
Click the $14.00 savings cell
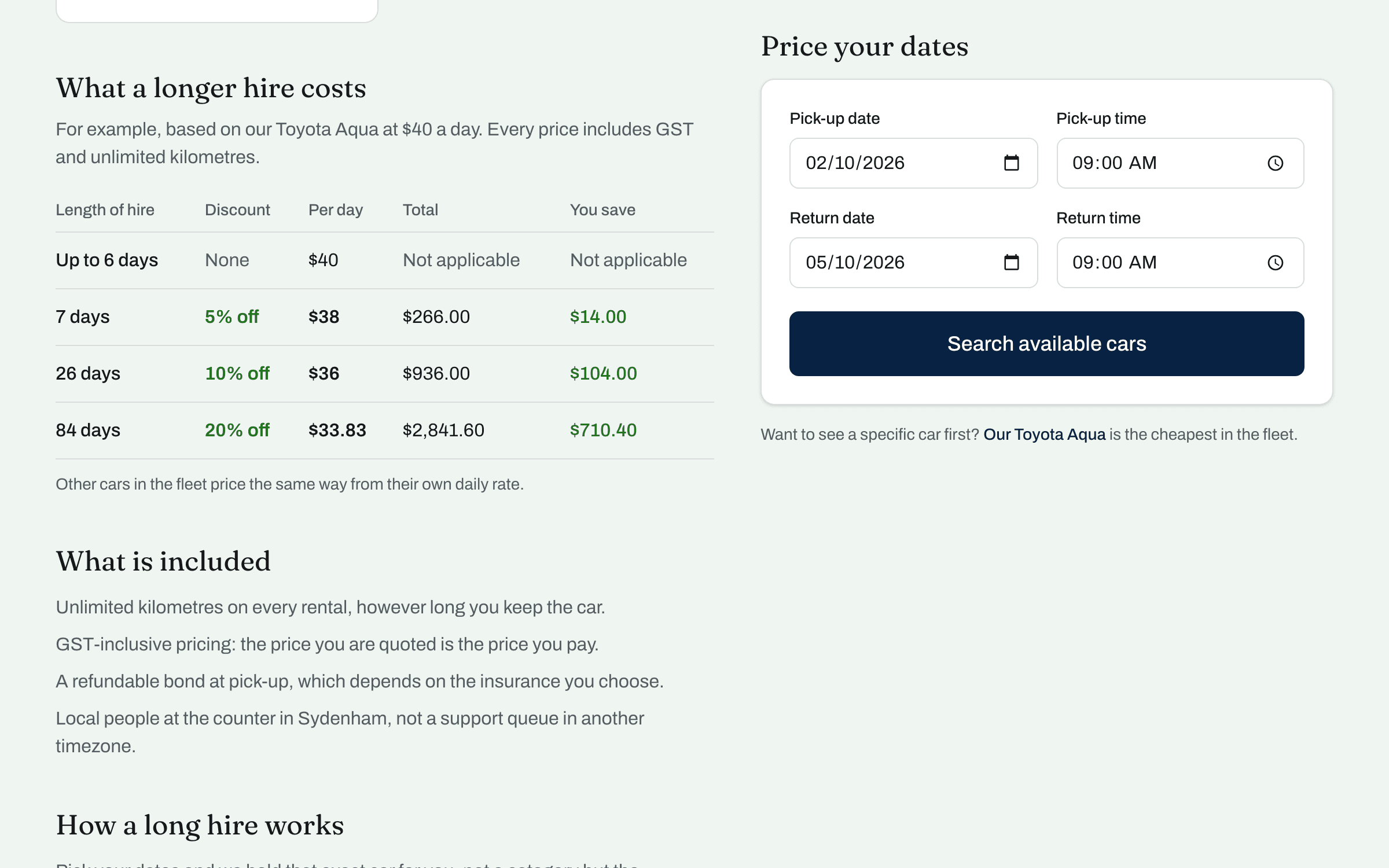(x=598, y=317)
